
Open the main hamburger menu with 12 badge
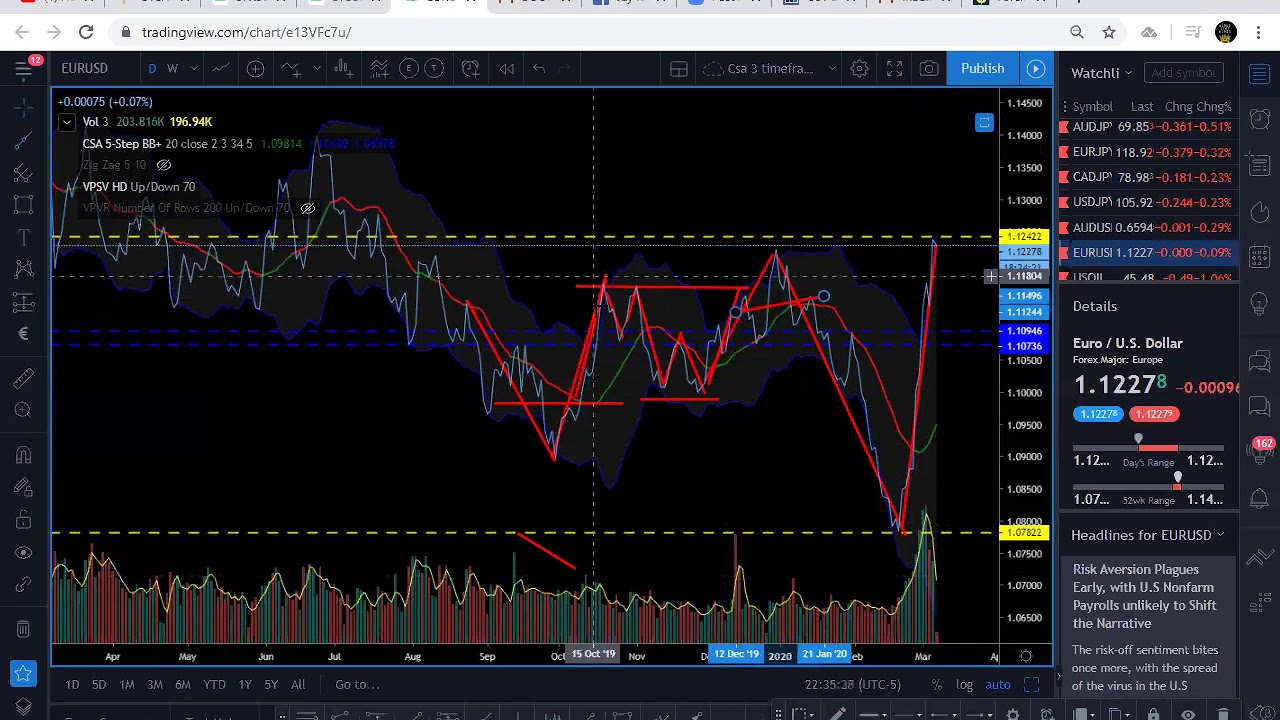click(x=24, y=68)
